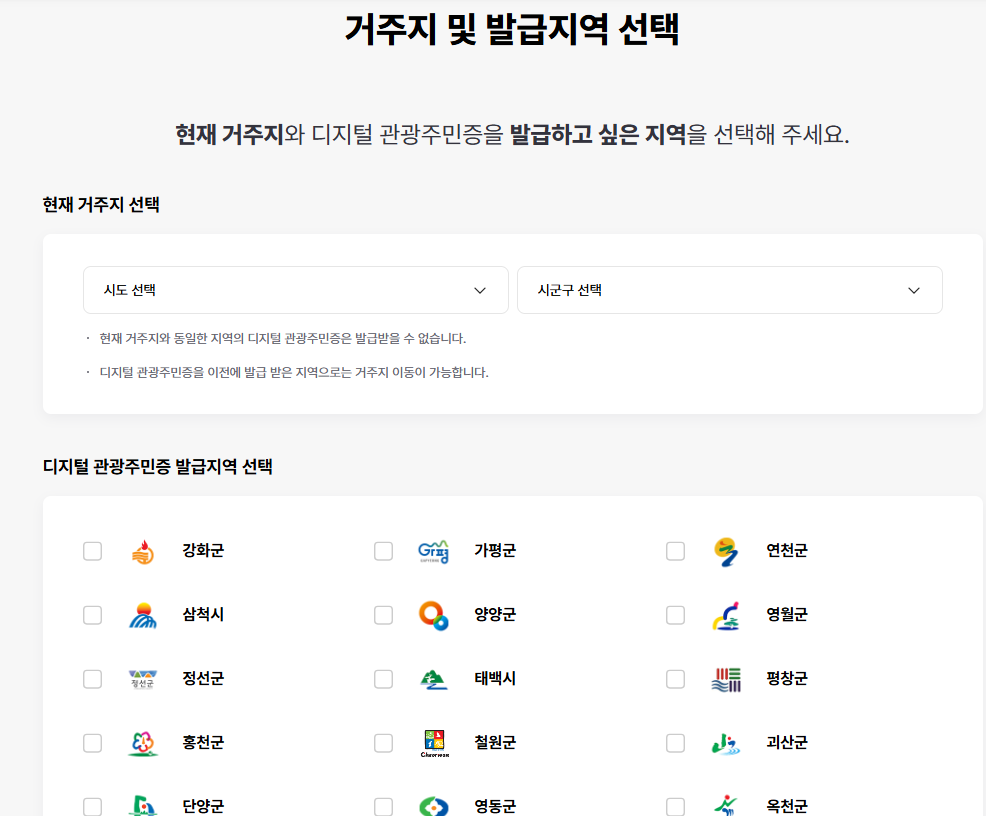Check the 괴산군 checkbox

[x=675, y=743]
